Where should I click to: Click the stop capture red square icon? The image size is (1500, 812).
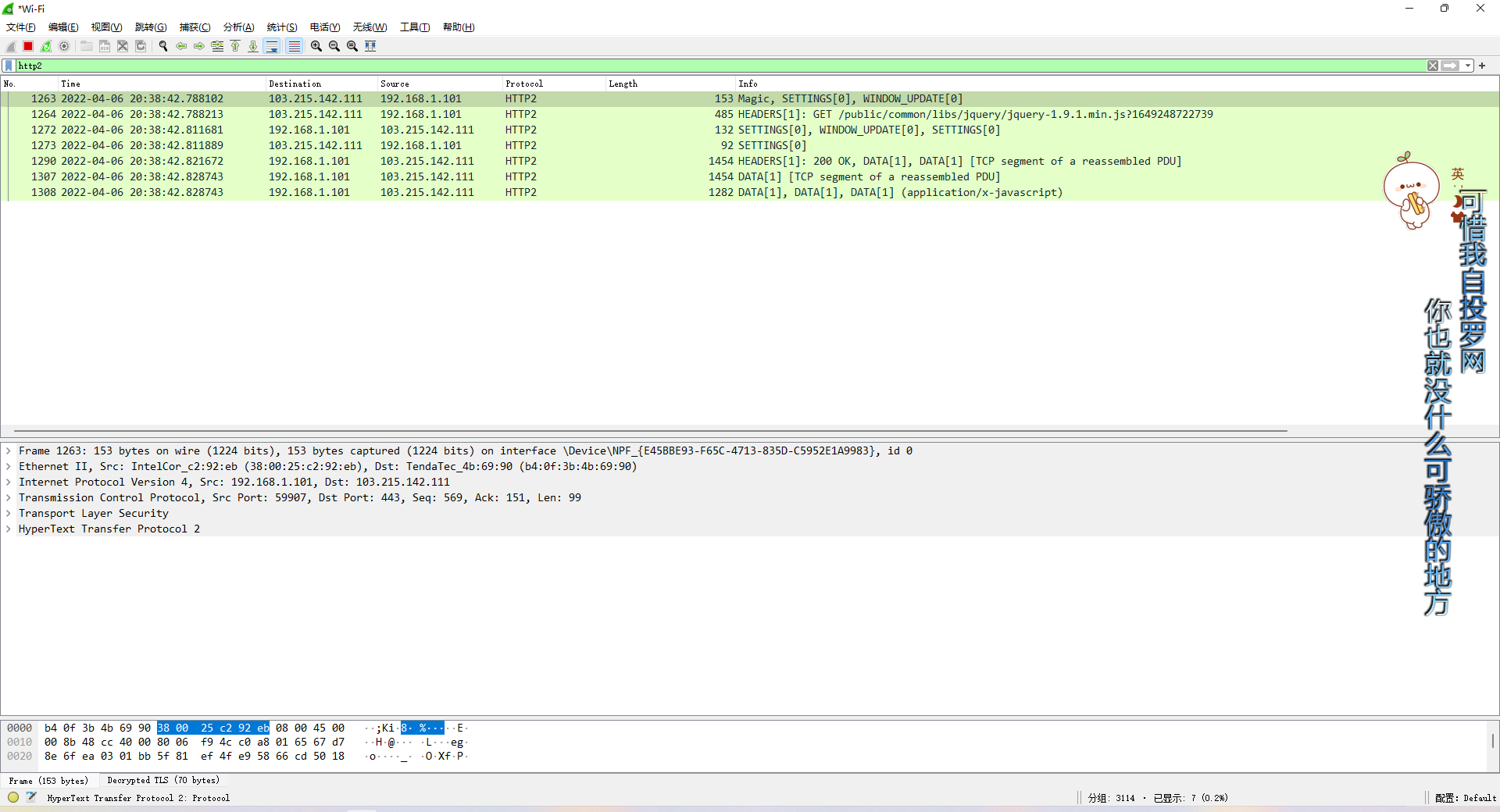[x=27, y=46]
